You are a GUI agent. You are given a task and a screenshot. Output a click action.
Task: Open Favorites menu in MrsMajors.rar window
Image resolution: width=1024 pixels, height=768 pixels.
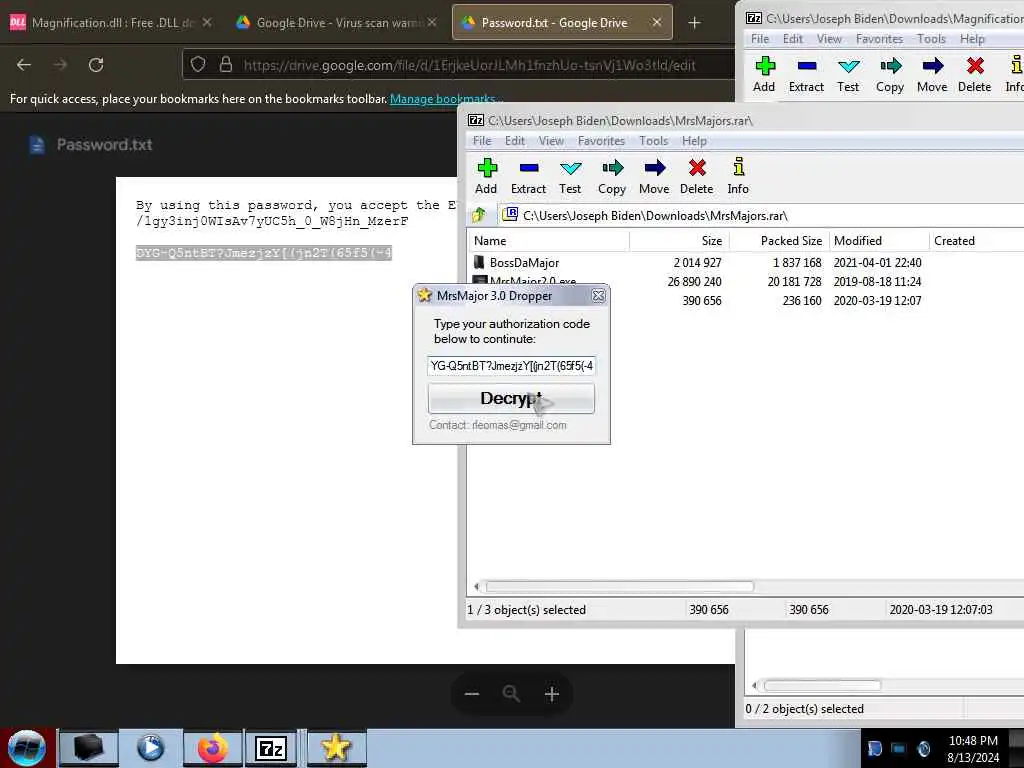601,141
